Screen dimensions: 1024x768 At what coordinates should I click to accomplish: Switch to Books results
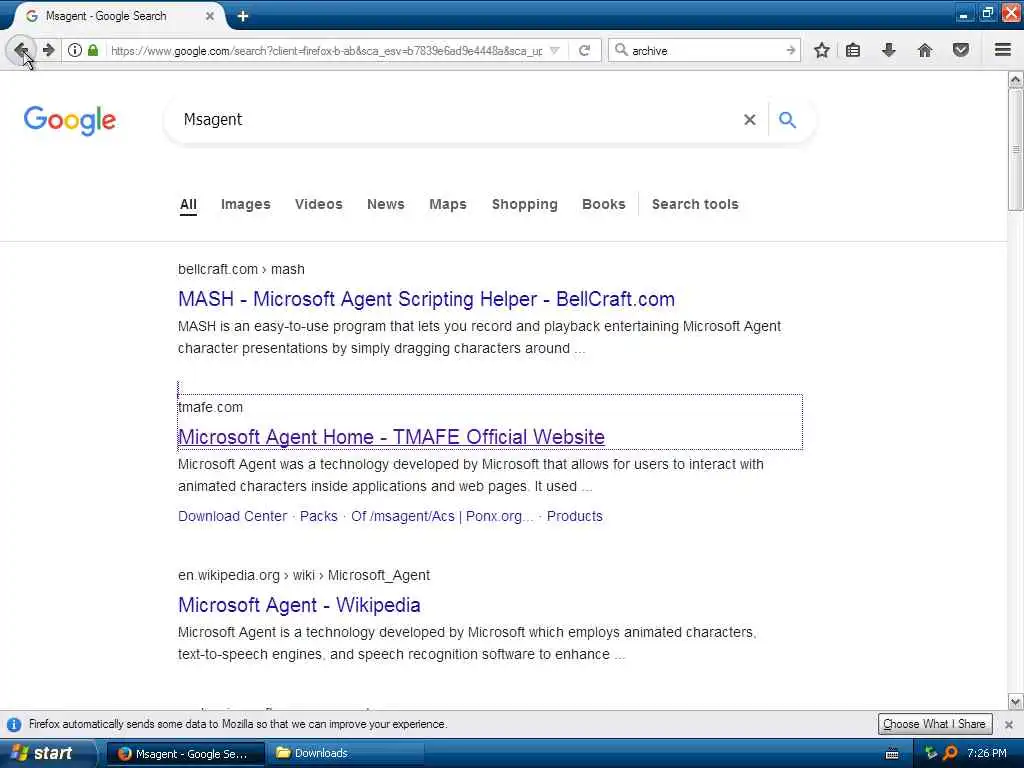click(x=603, y=204)
